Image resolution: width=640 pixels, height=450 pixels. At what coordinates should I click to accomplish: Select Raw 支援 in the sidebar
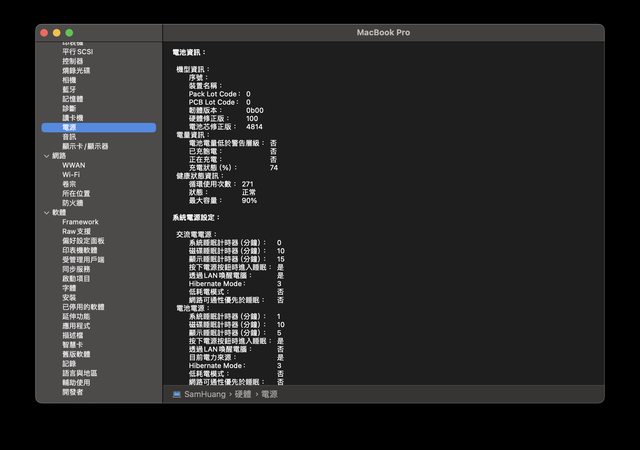point(76,232)
